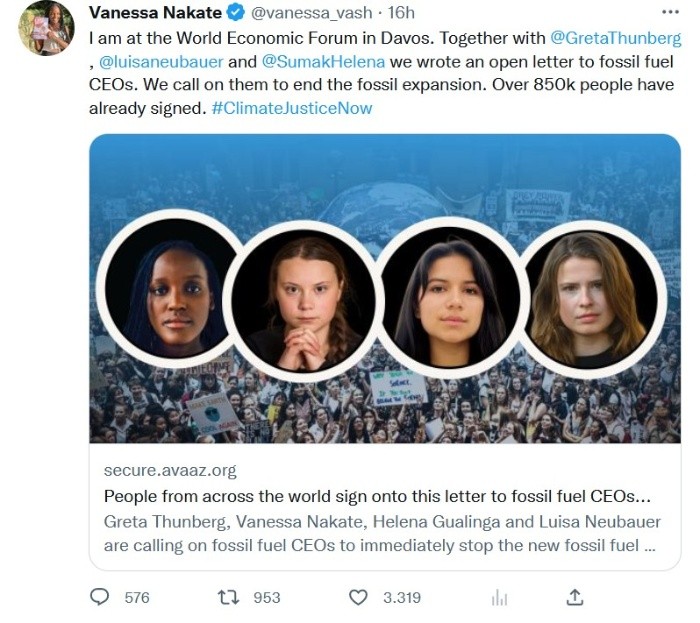Open the @GretaThunberg mention link
The height and width of the screenshot is (623, 700).
[x=615, y=38]
